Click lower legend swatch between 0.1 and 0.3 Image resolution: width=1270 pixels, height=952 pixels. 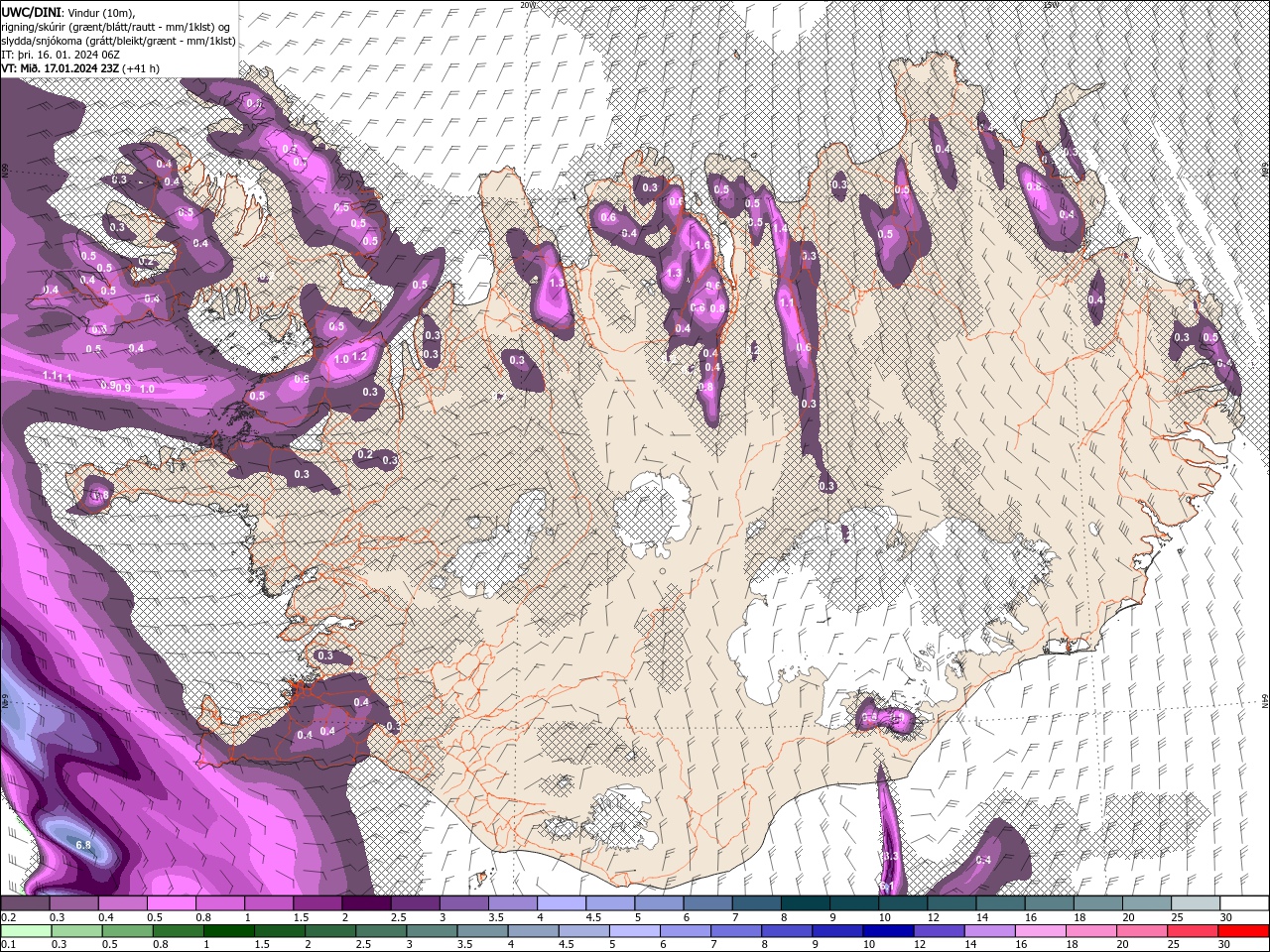point(25,931)
